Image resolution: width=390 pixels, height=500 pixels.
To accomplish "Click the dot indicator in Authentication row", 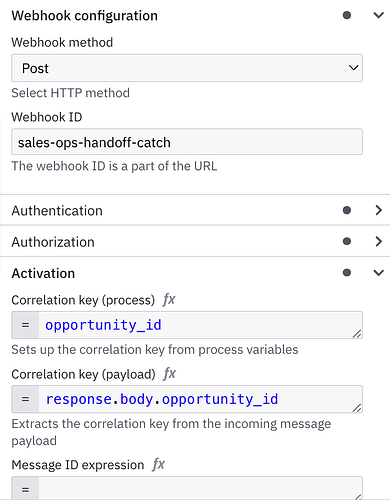I will coord(347,210).
